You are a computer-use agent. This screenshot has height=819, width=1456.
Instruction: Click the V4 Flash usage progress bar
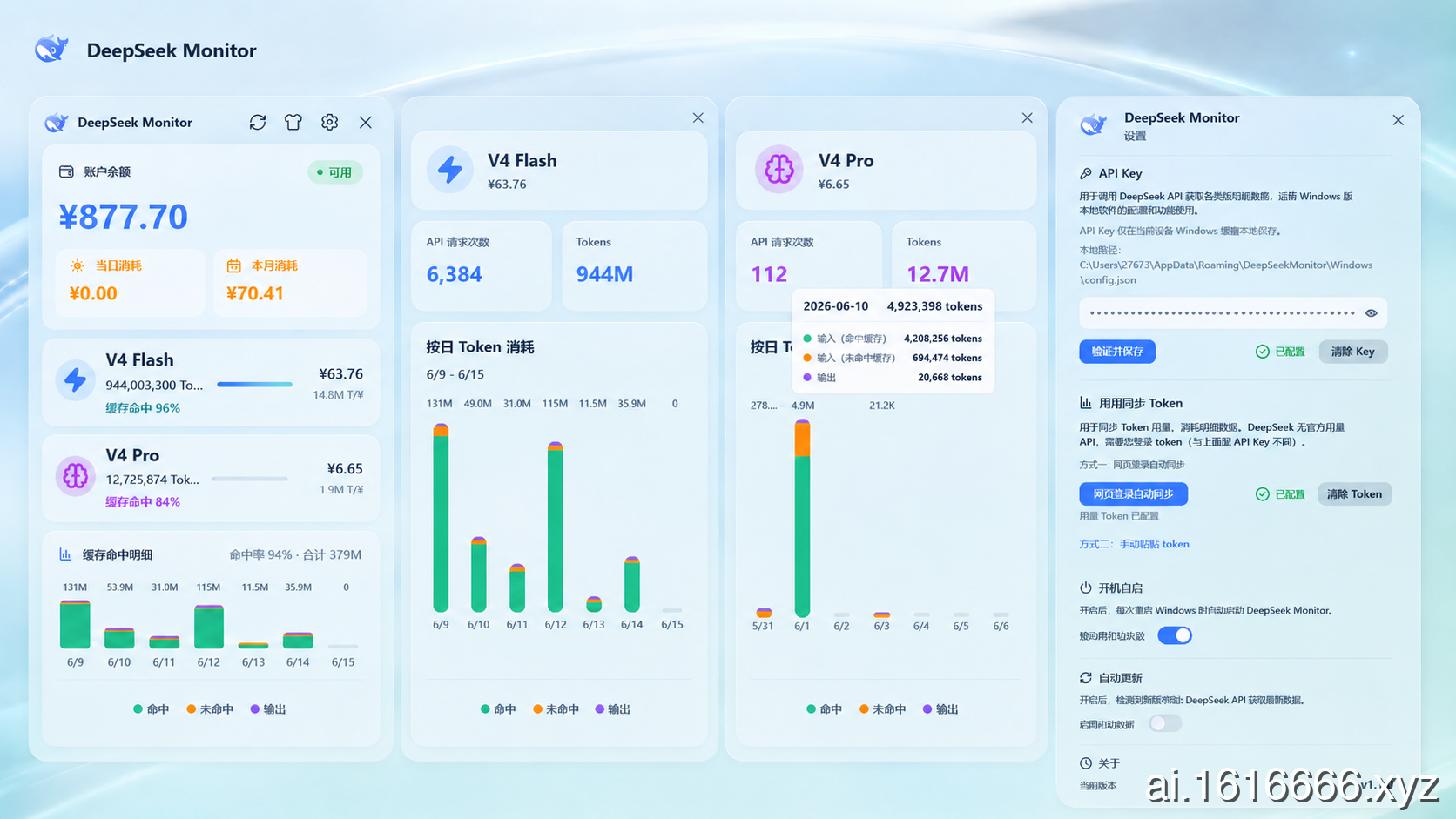pos(254,384)
